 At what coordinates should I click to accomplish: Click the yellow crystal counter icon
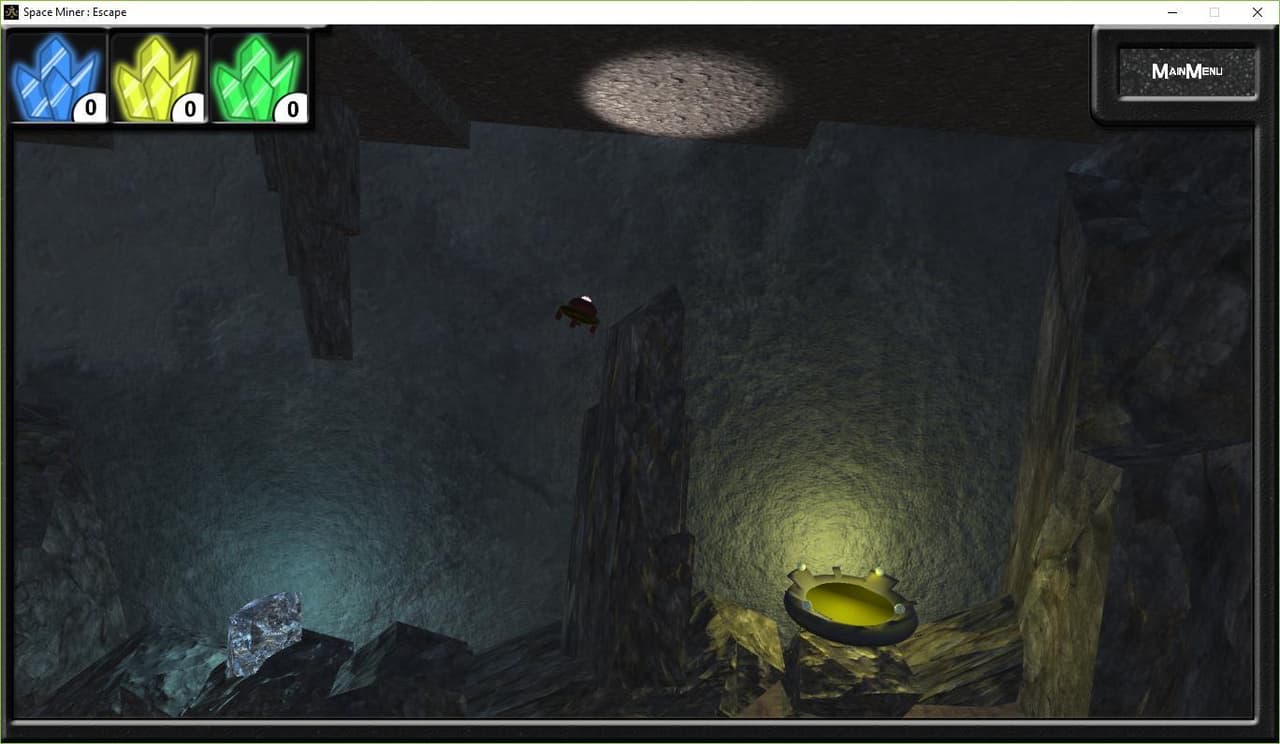pyautogui.click(x=158, y=78)
